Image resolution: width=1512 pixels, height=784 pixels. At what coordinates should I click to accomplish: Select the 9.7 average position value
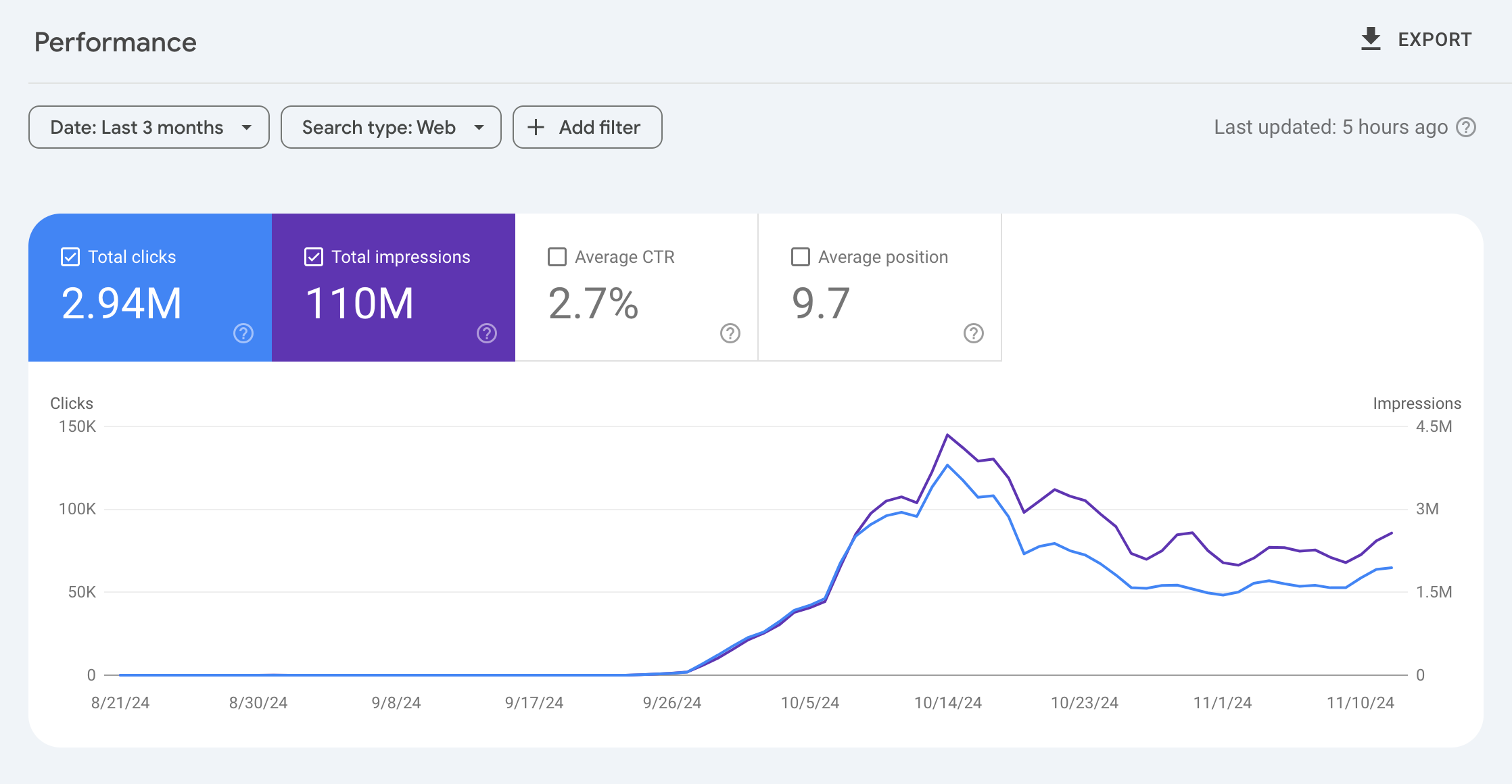click(820, 303)
